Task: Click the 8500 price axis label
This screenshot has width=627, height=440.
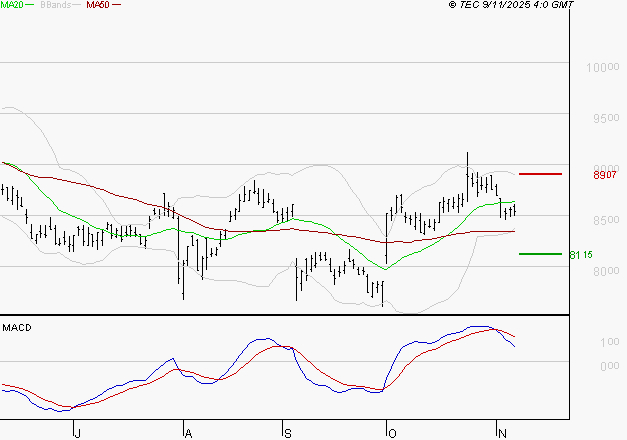Action: (606, 220)
